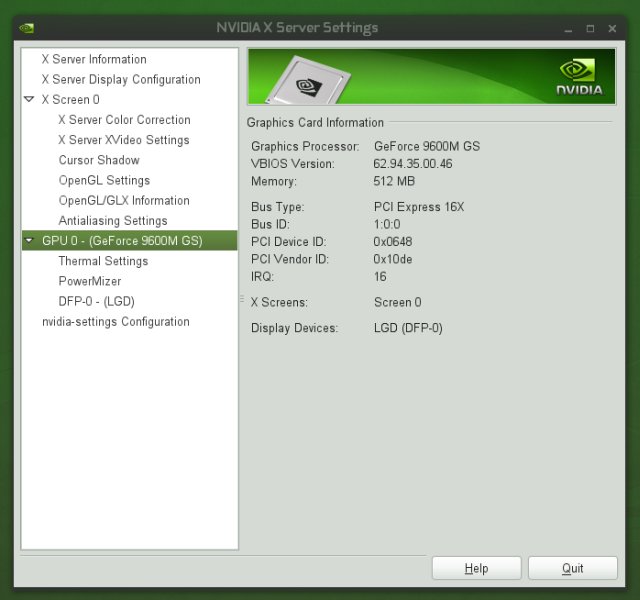Click the GeForce 9600M GS processor value

pos(427,146)
